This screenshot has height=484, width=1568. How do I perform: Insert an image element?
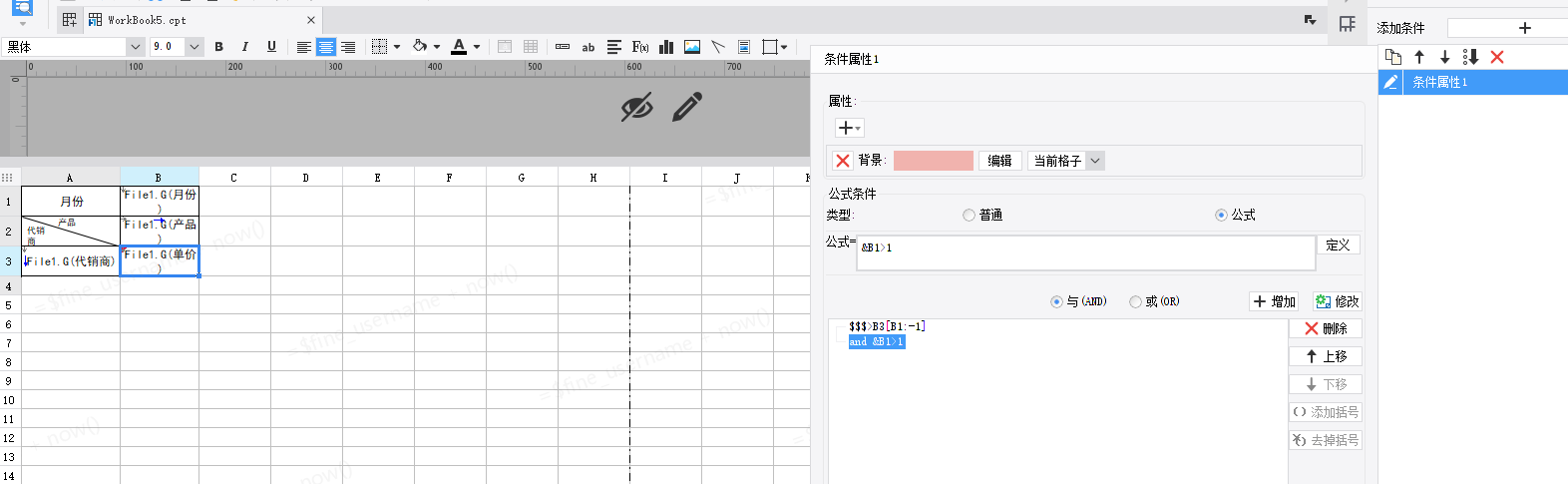click(x=692, y=47)
